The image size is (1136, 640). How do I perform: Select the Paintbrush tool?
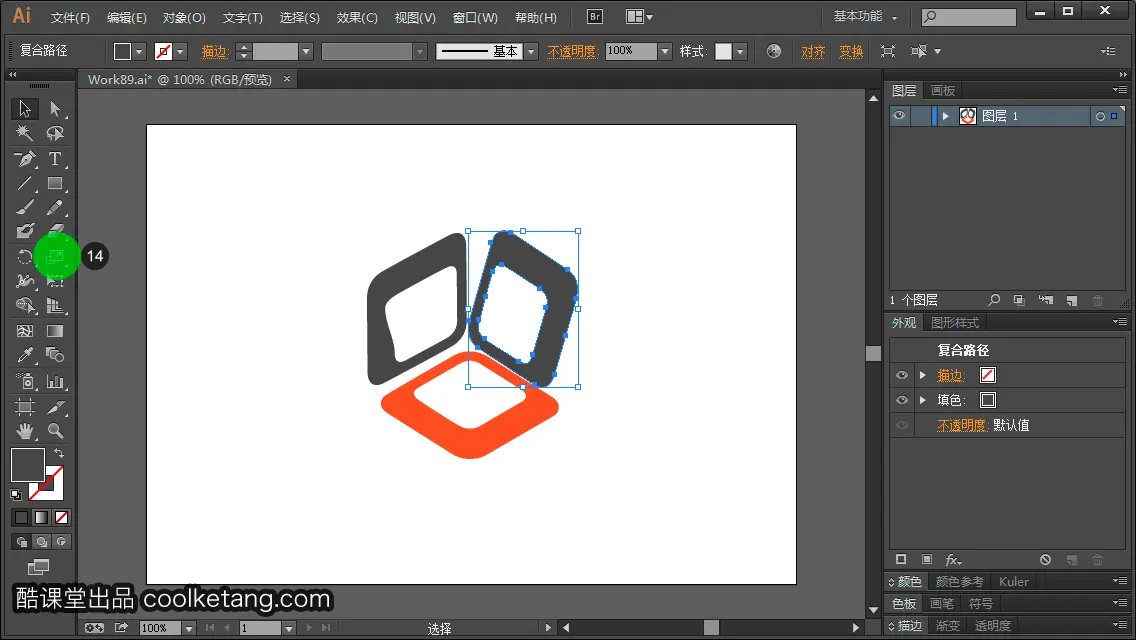tap(25, 208)
